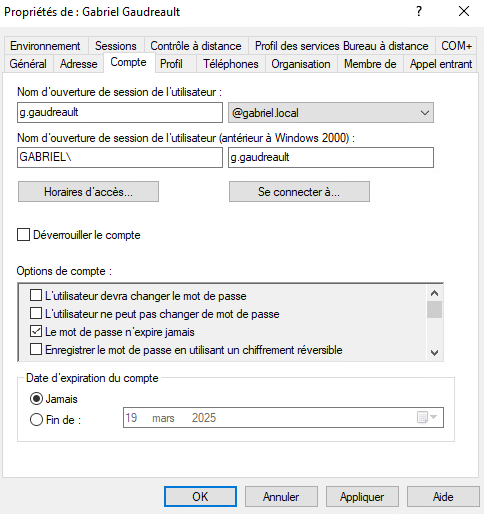
Task: Enable L'utilisateur devra changer le mot de passe
Action: (x=36, y=296)
